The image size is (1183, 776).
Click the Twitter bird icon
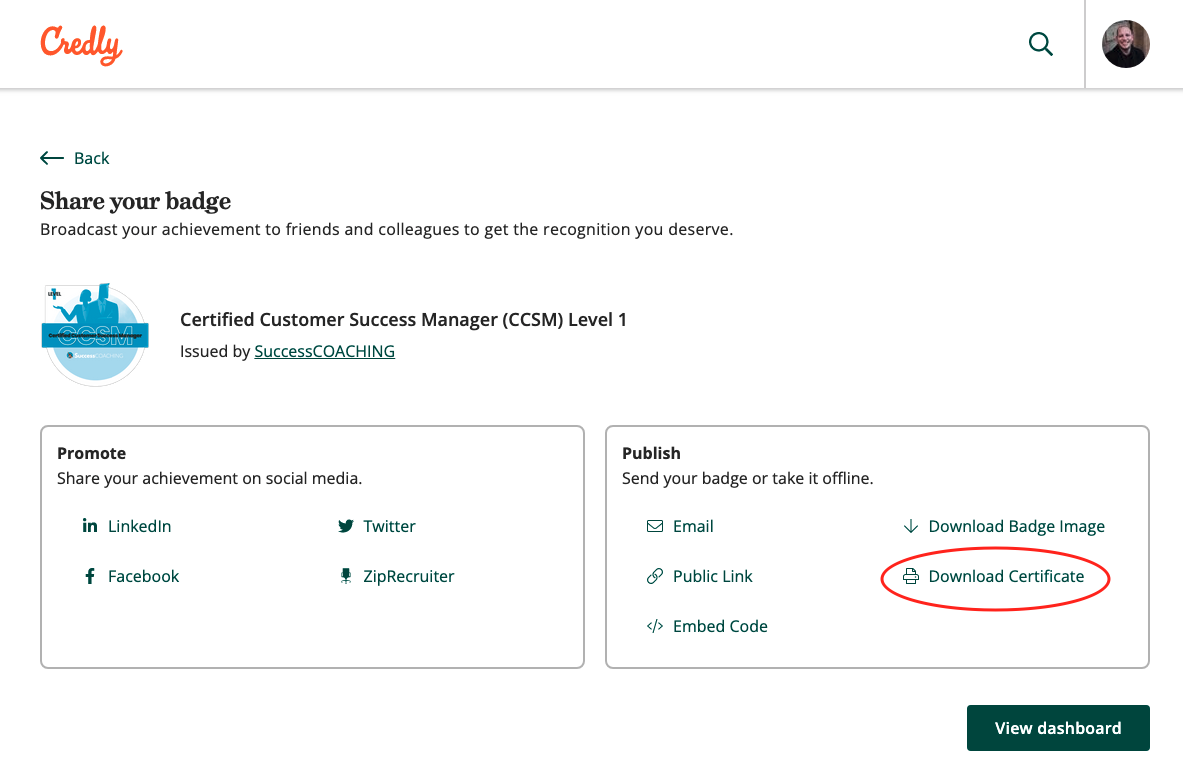[346, 526]
